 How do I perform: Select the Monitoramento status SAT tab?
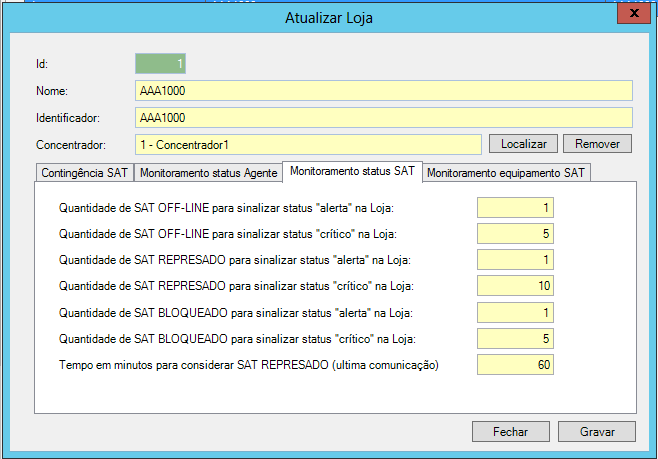(352, 171)
